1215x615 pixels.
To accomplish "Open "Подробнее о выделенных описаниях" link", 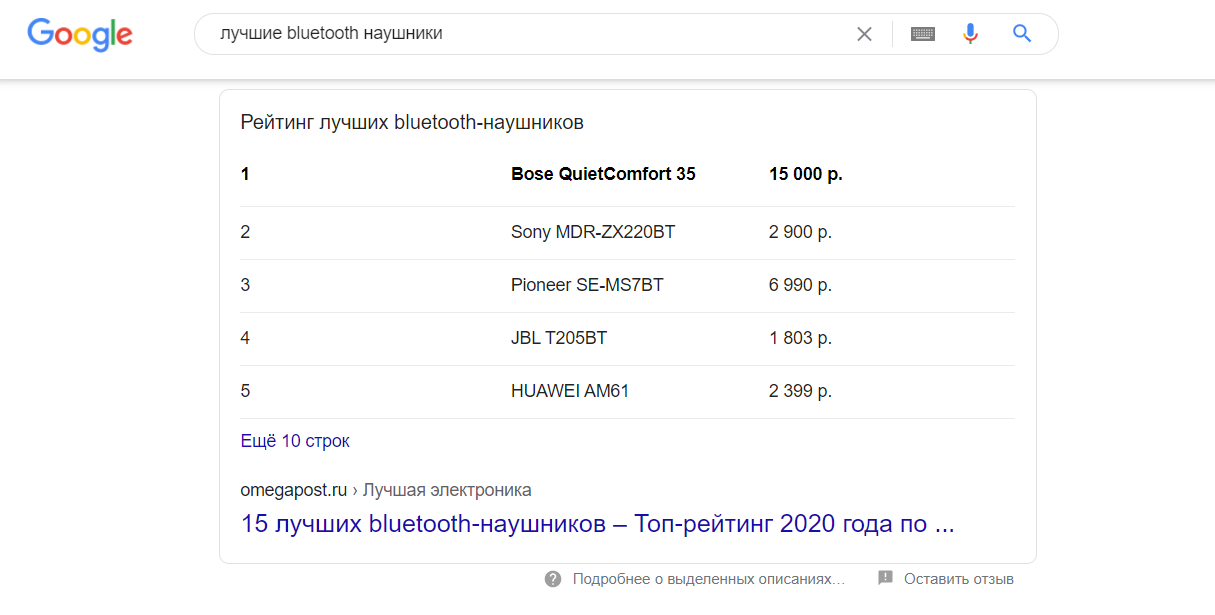I will tap(708, 579).
